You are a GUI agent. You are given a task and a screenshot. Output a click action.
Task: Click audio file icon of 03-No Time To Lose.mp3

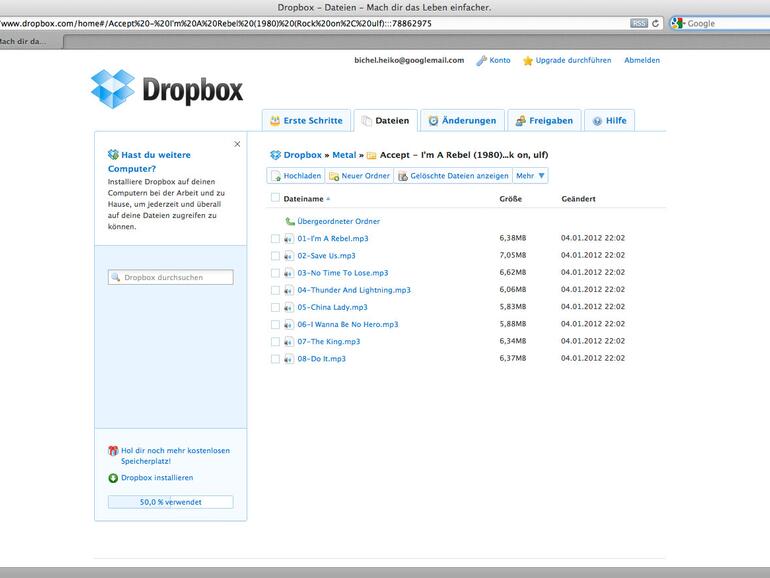(289, 273)
